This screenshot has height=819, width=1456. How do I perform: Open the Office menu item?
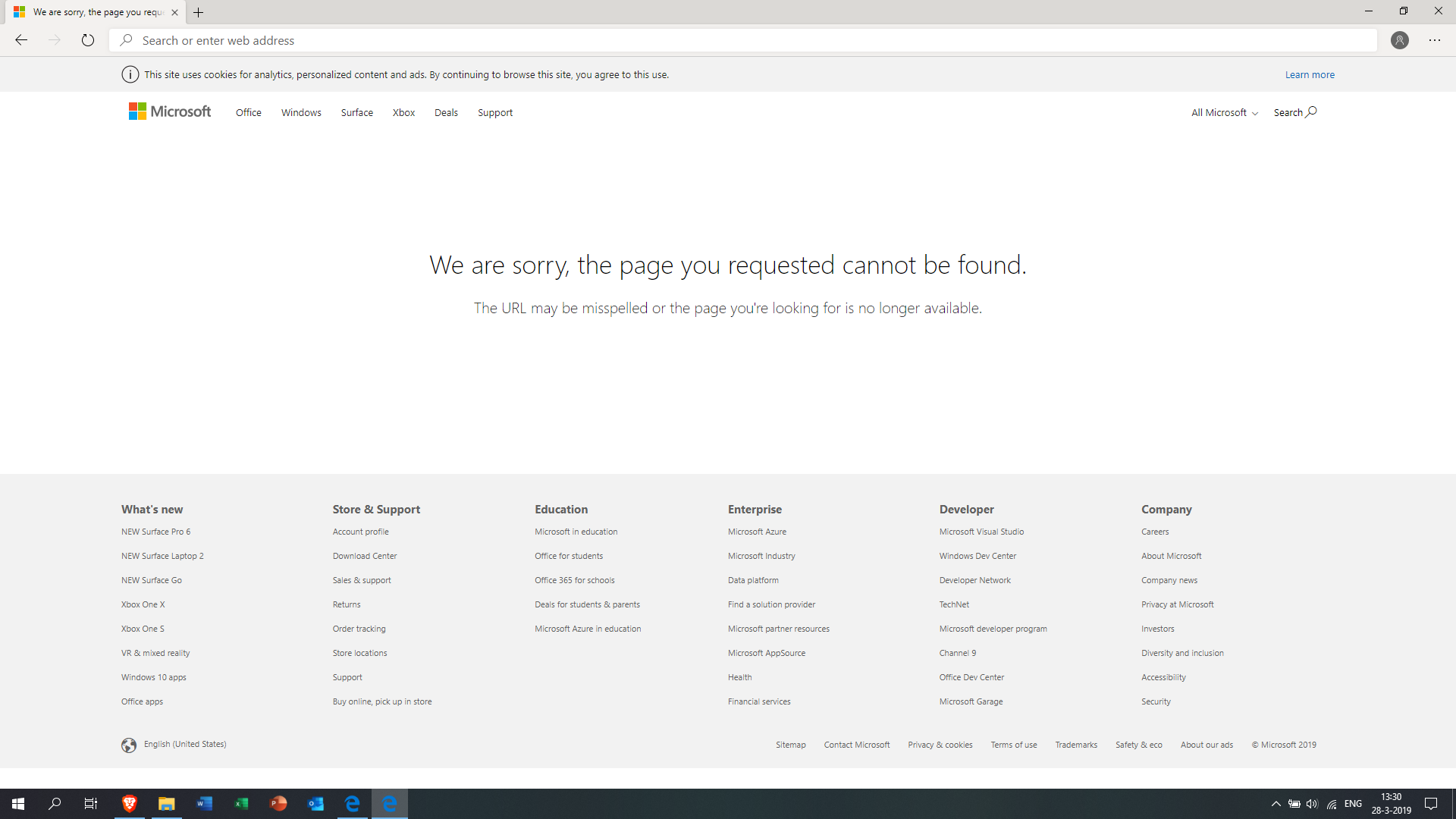click(x=249, y=112)
